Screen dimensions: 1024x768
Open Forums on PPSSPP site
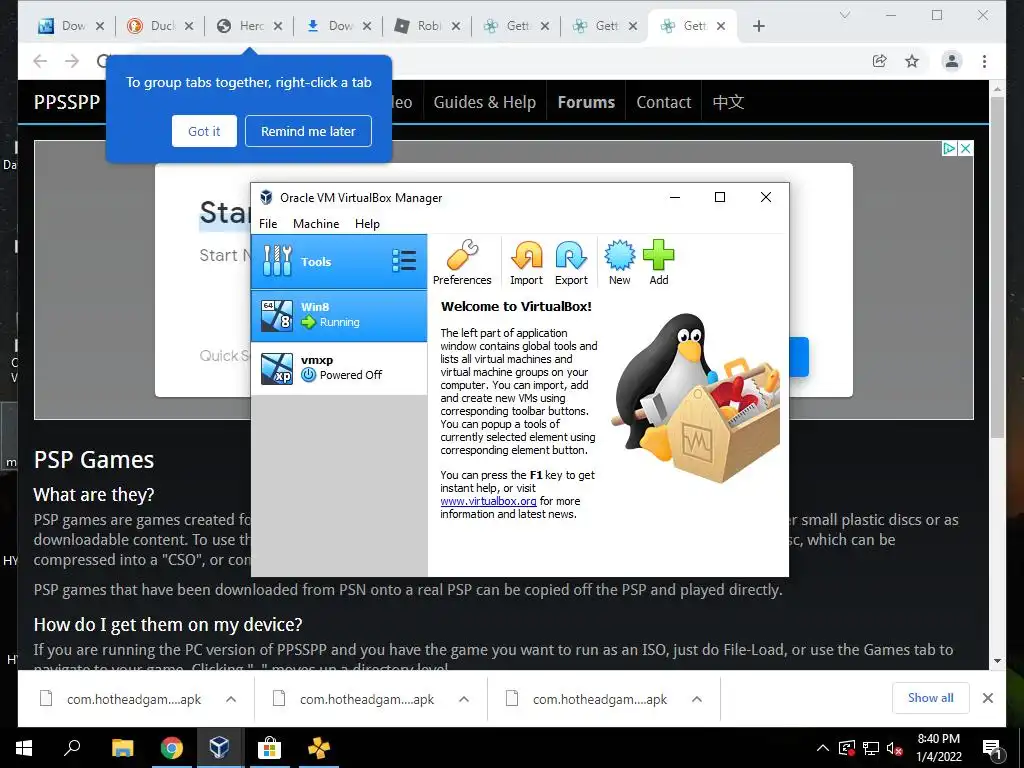pos(586,102)
